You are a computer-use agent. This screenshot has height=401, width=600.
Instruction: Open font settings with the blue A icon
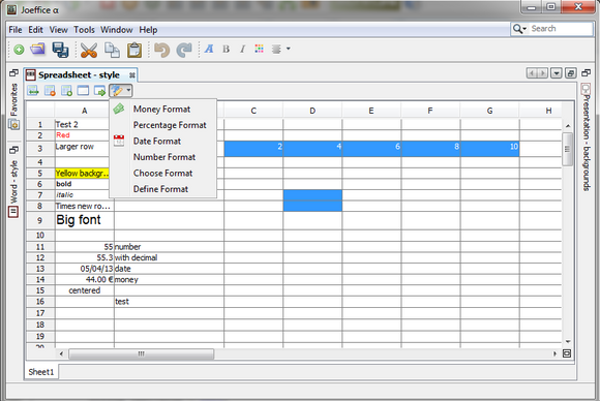(209, 49)
